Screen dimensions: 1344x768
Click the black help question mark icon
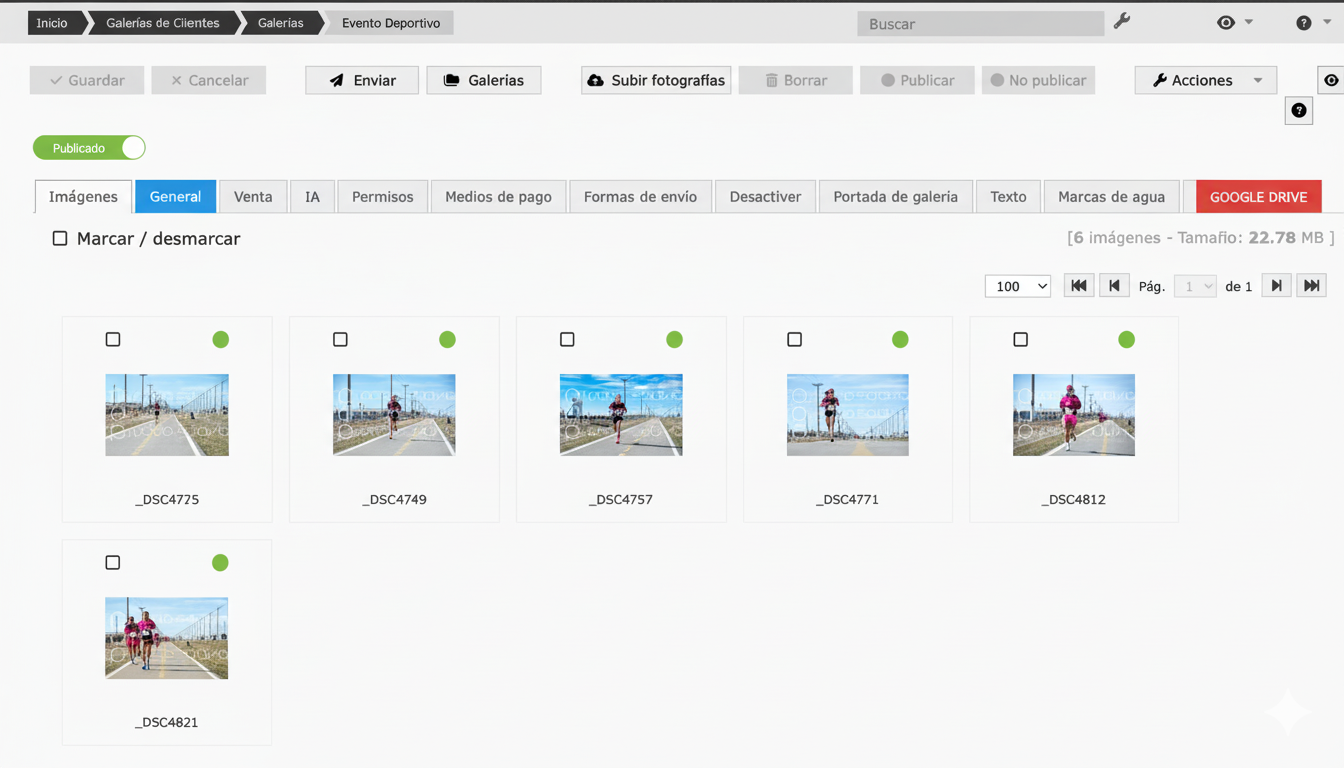tap(1298, 111)
